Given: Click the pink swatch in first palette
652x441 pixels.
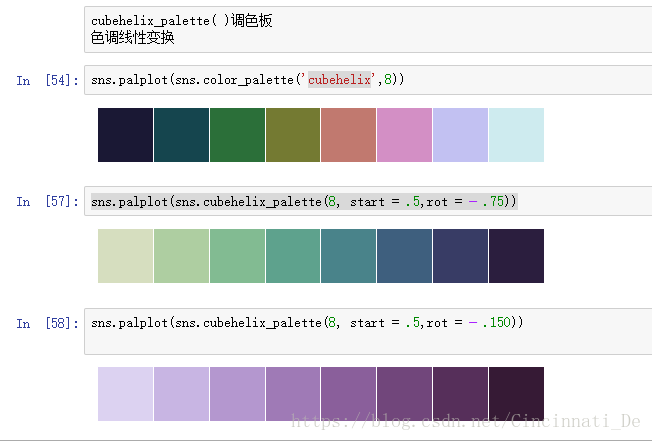Looking at the screenshot, I should 404,135.
